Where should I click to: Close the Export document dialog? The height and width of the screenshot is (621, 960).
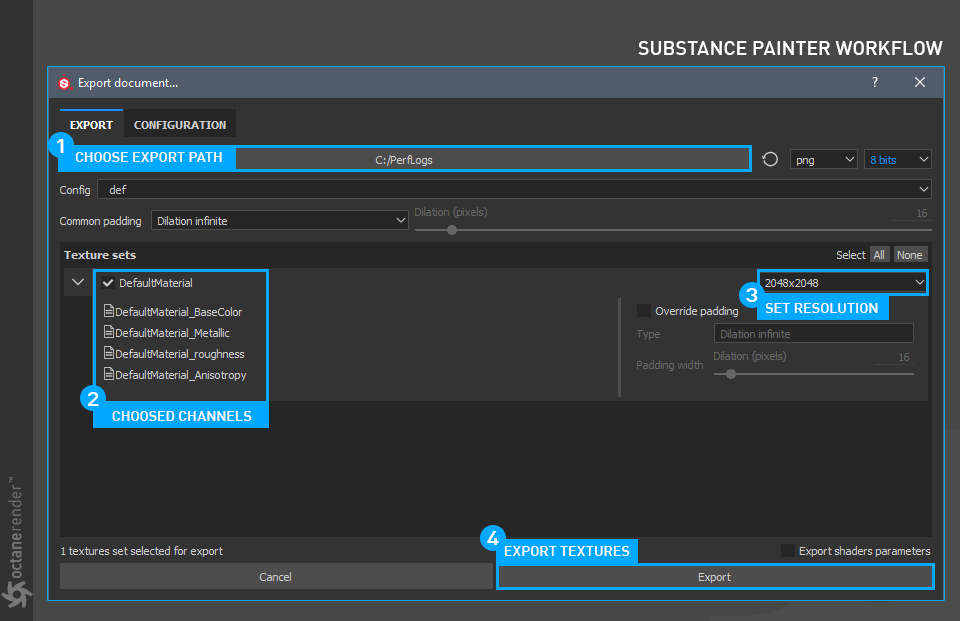click(920, 82)
